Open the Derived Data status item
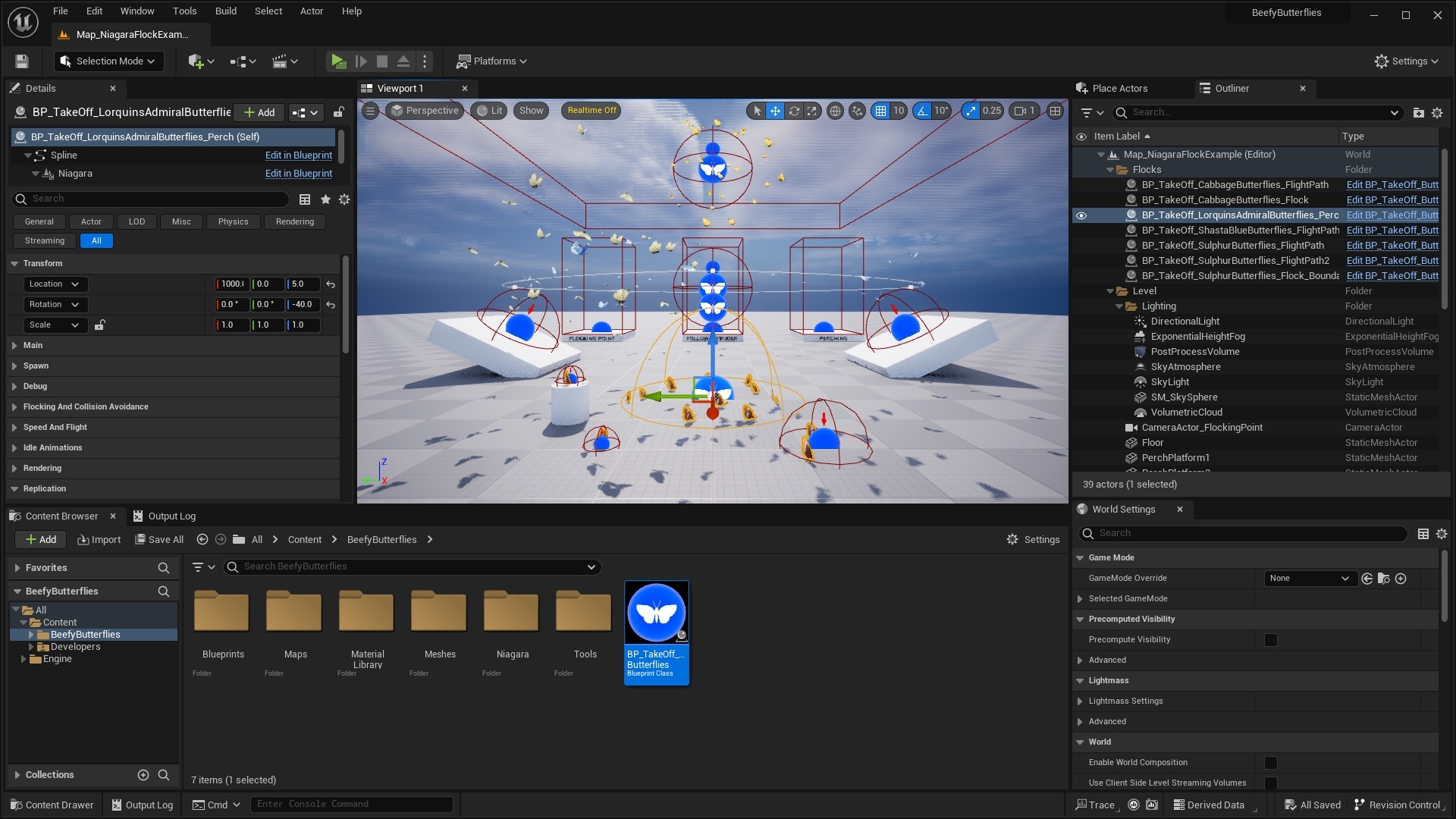 point(1209,805)
